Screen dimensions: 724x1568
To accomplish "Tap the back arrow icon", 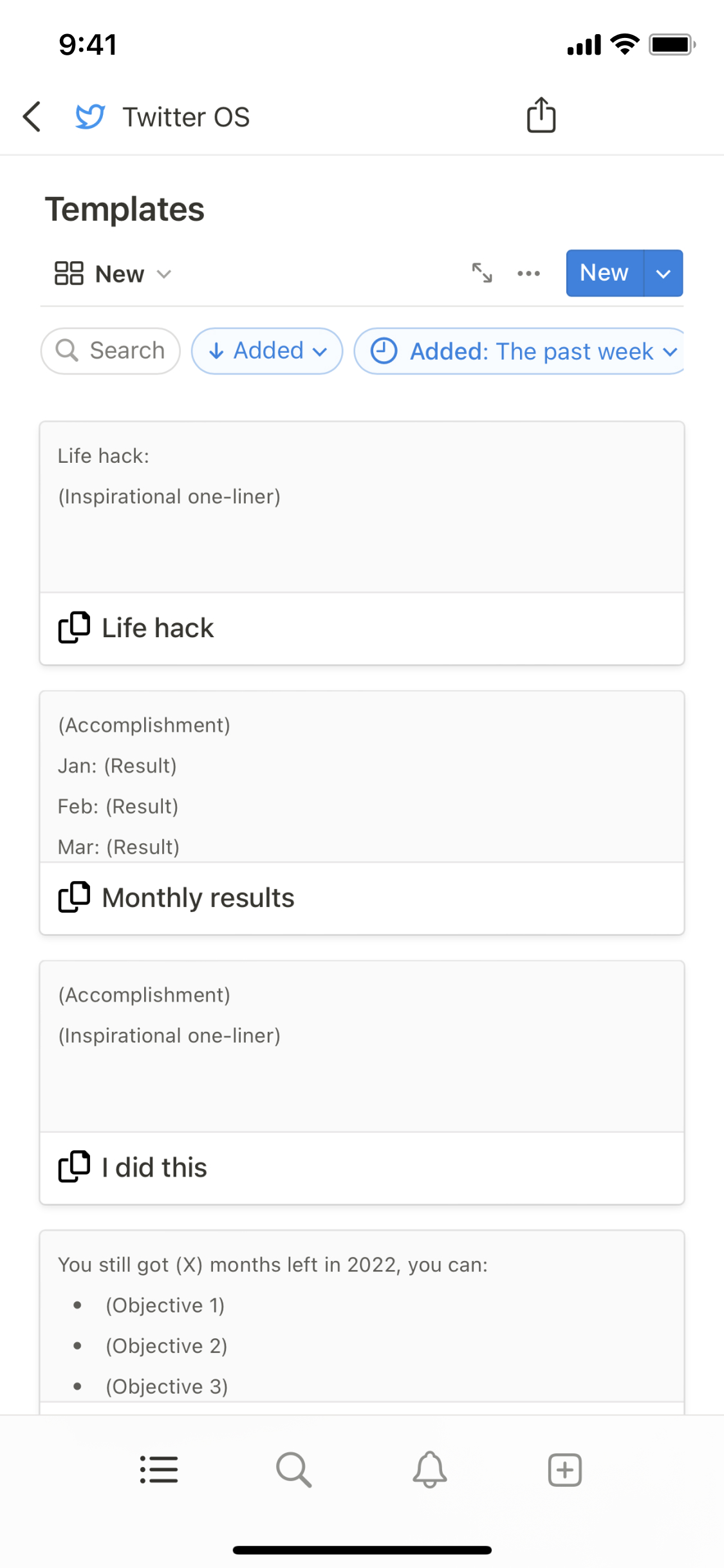I will (32, 117).
